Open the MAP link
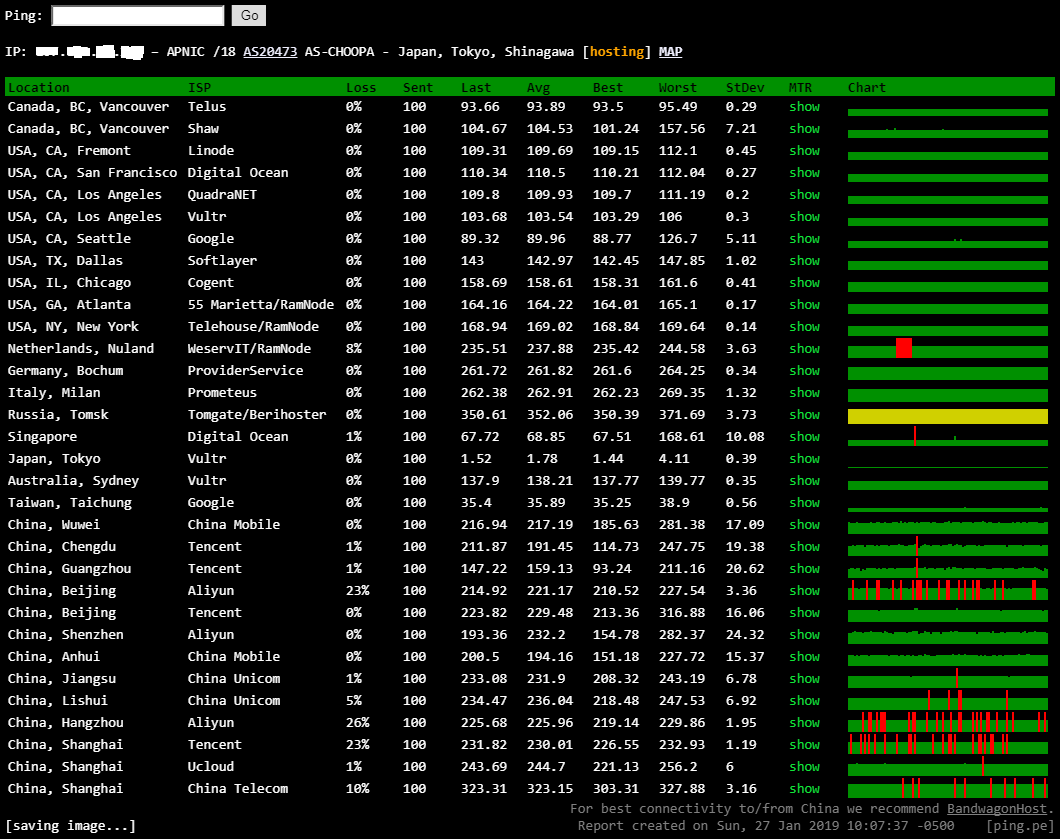 click(x=671, y=52)
